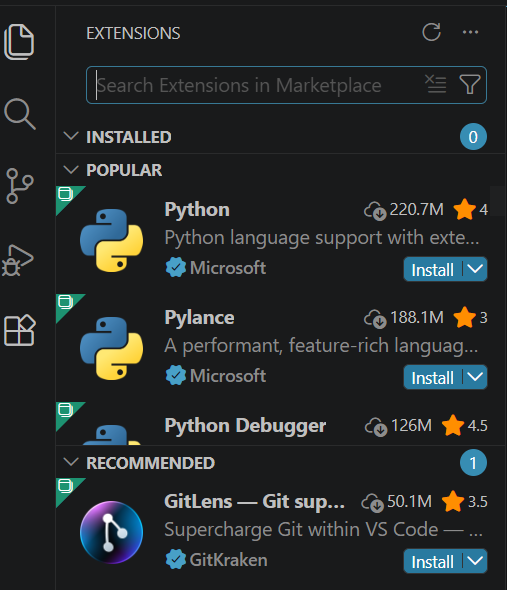The image size is (507, 590).
Task: Click the GitKraken publisher name
Action: (228, 560)
